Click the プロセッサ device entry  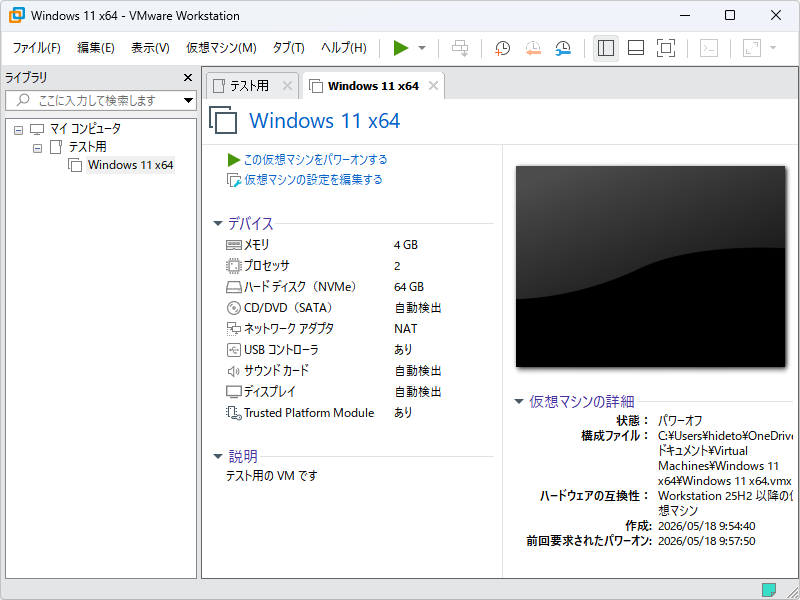(266, 266)
